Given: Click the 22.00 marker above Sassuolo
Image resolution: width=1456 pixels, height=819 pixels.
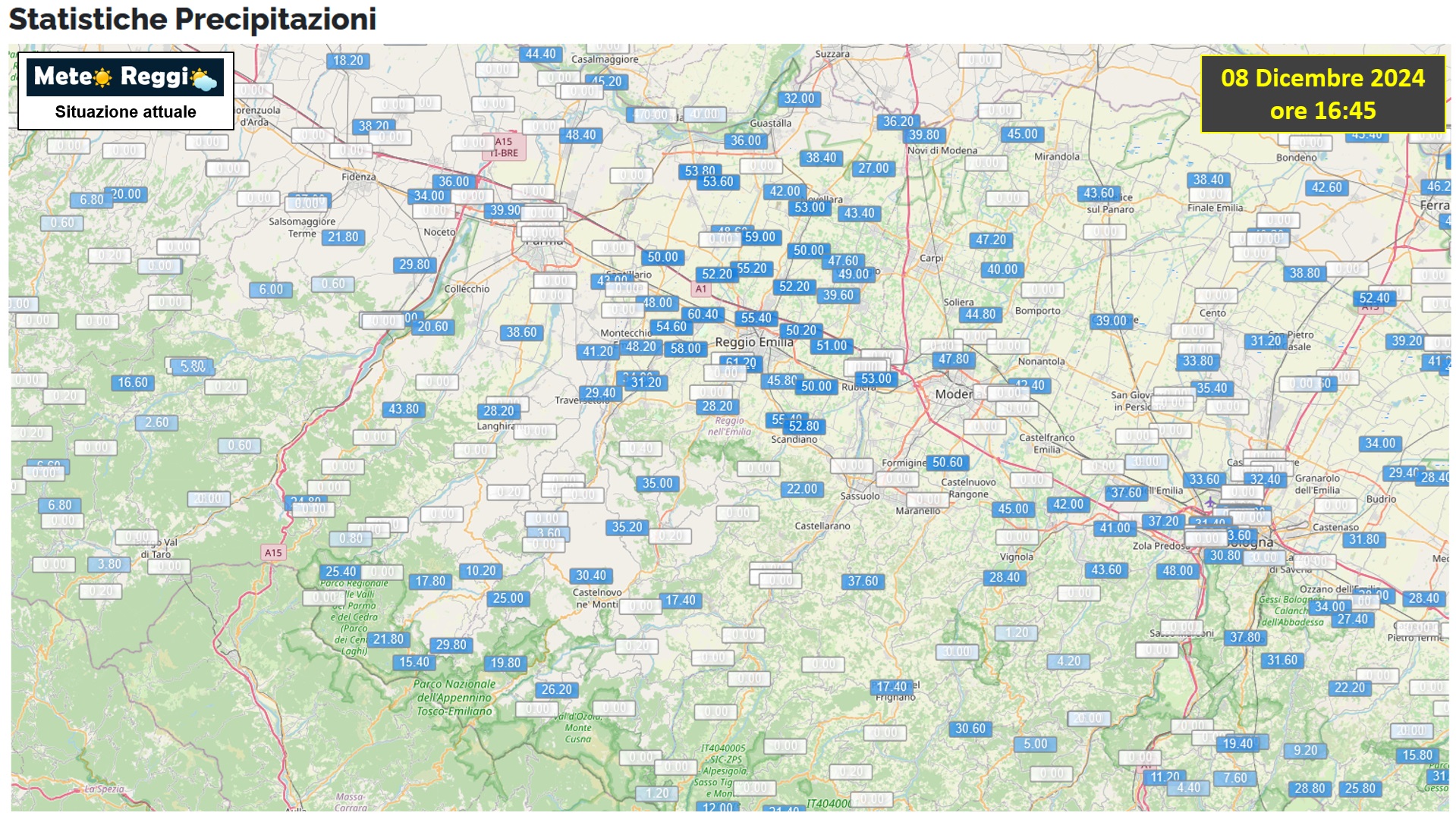Looking at the screenshot, I should click(x=802, y=489).
